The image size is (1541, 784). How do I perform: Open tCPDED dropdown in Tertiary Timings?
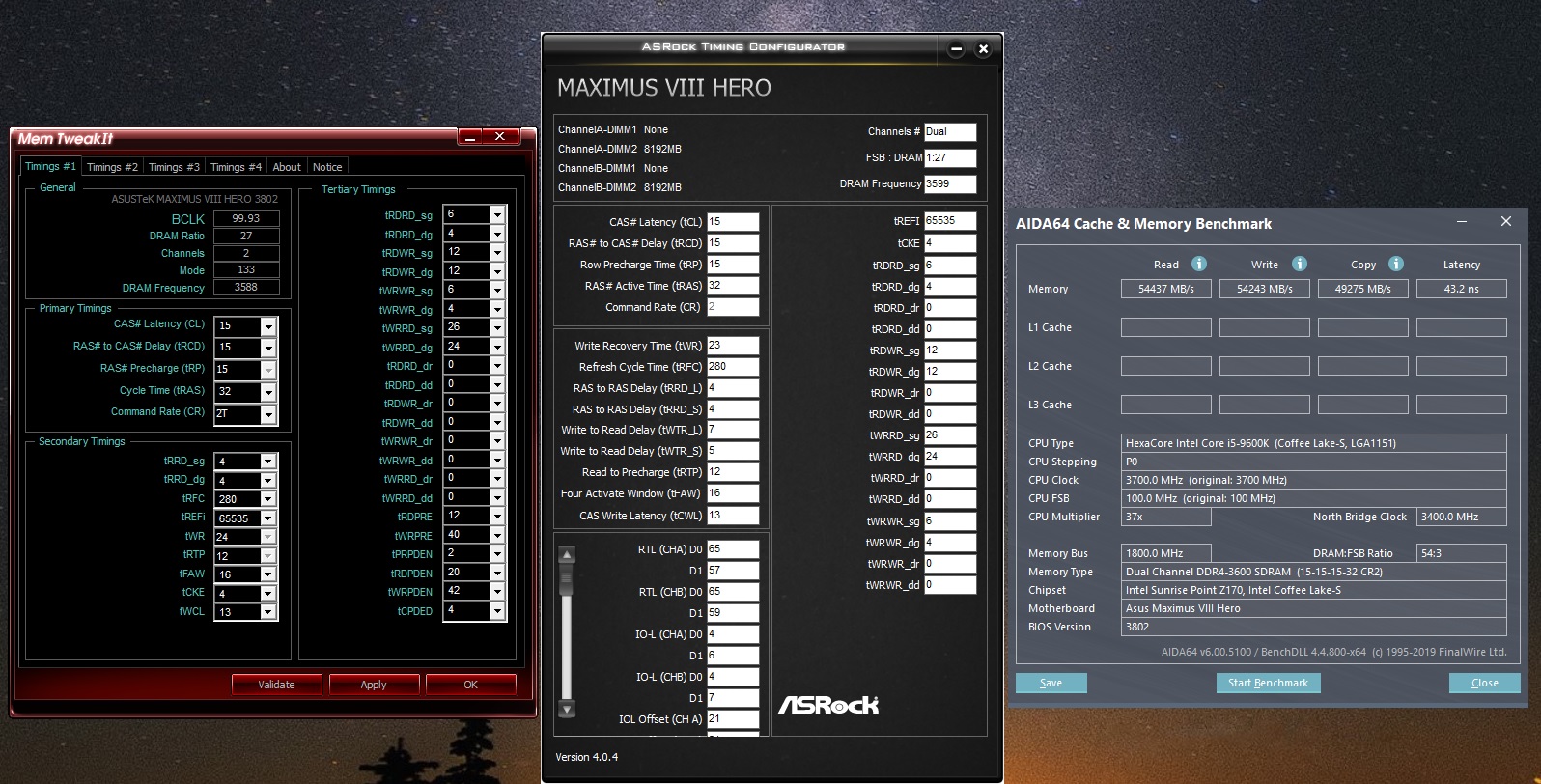497,610
